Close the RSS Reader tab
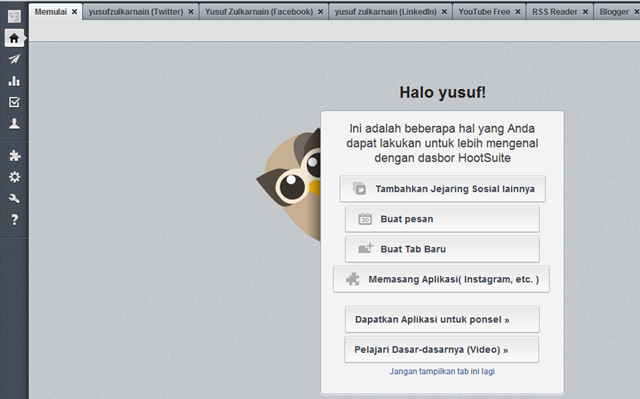 coord(585,12)
